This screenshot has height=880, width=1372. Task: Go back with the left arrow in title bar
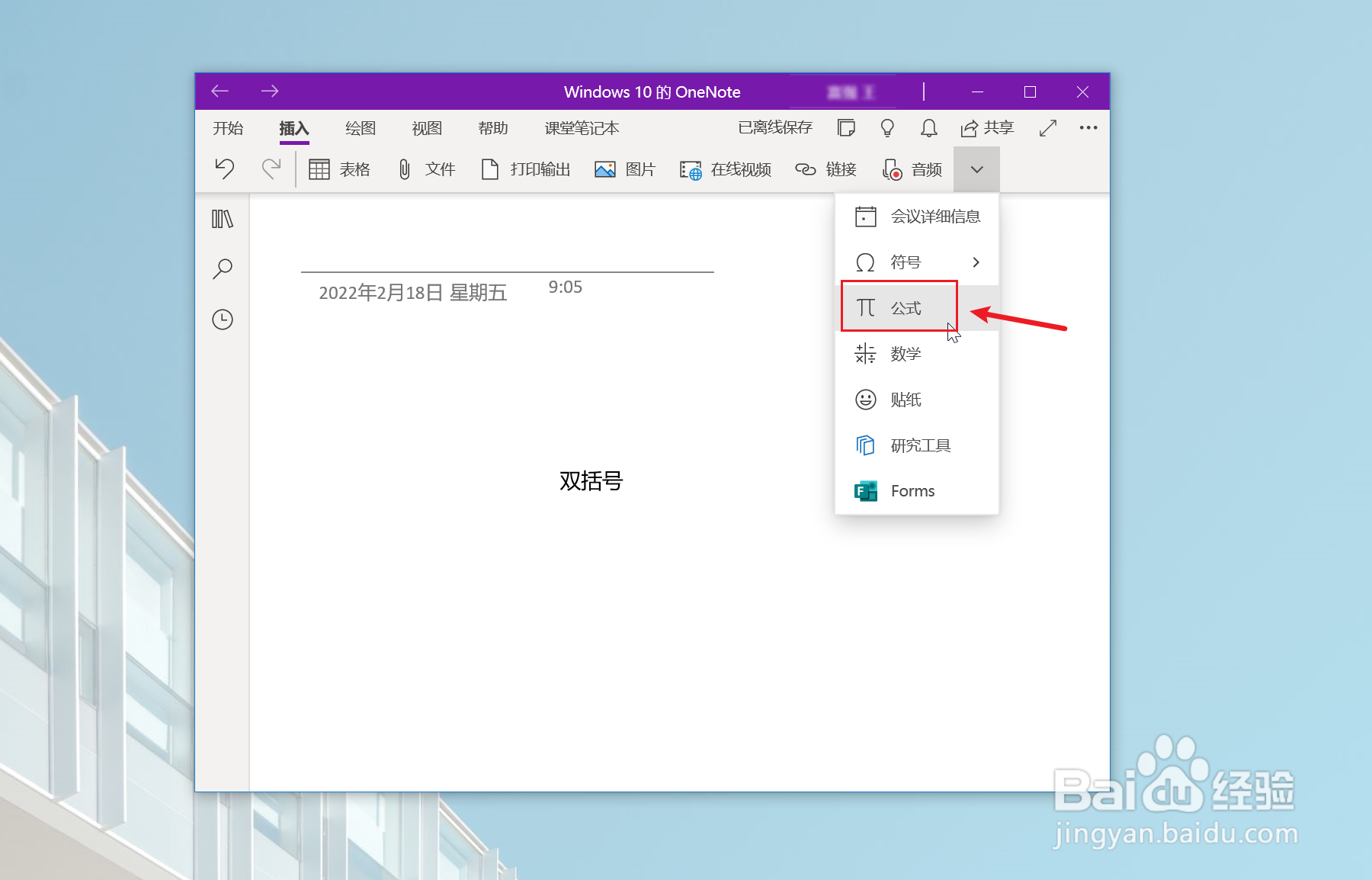click(220, 92)
